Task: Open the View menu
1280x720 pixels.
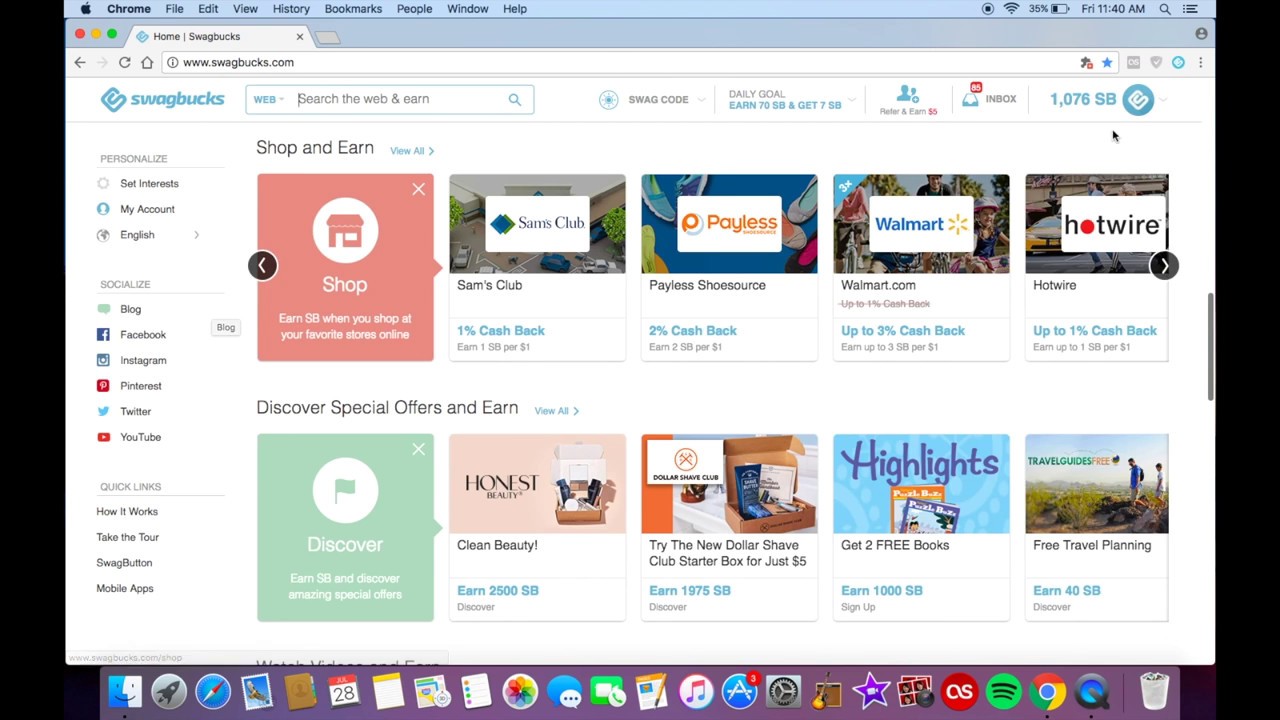Action: (x=245, y=9)
